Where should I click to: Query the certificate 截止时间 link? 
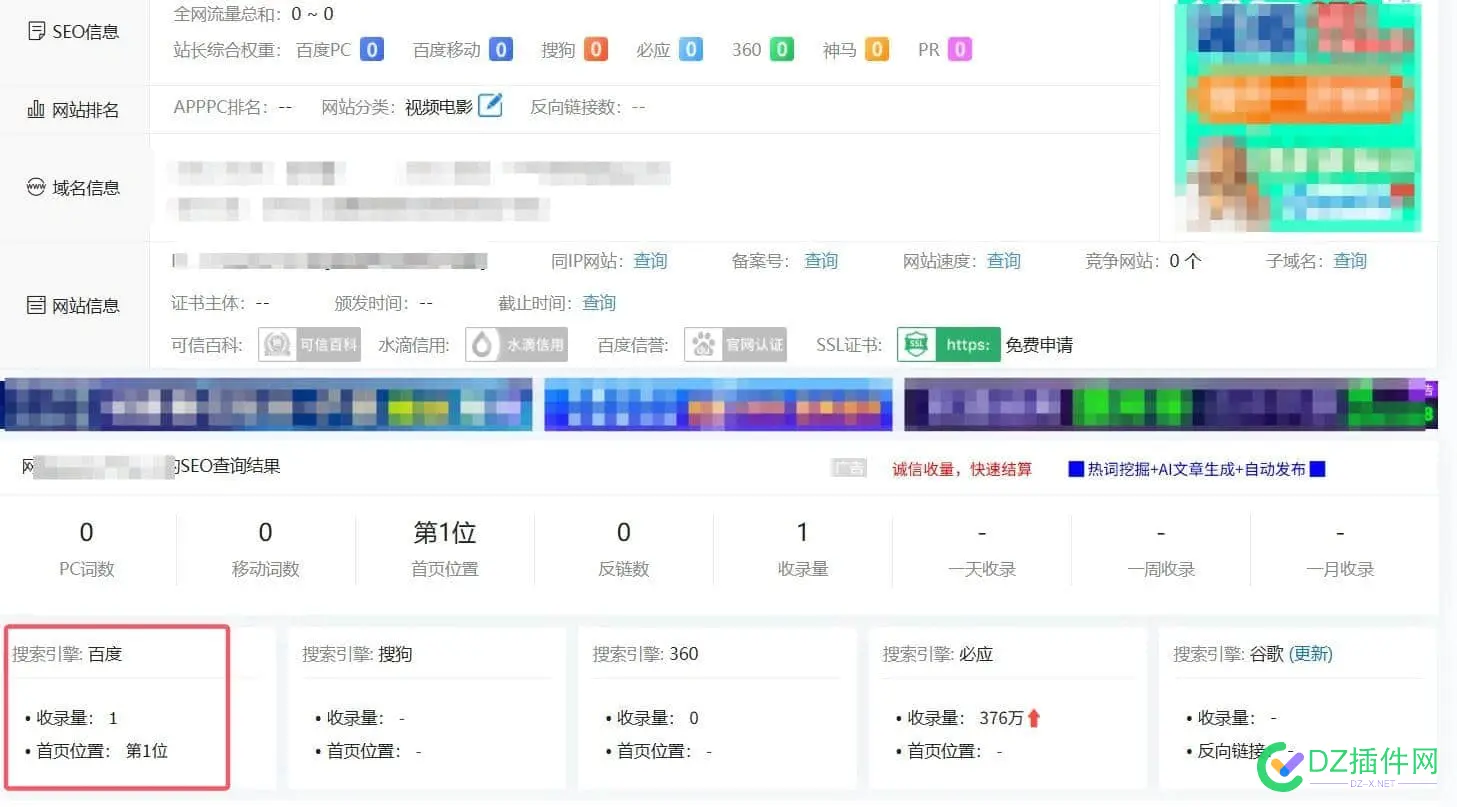pos(598,303)
